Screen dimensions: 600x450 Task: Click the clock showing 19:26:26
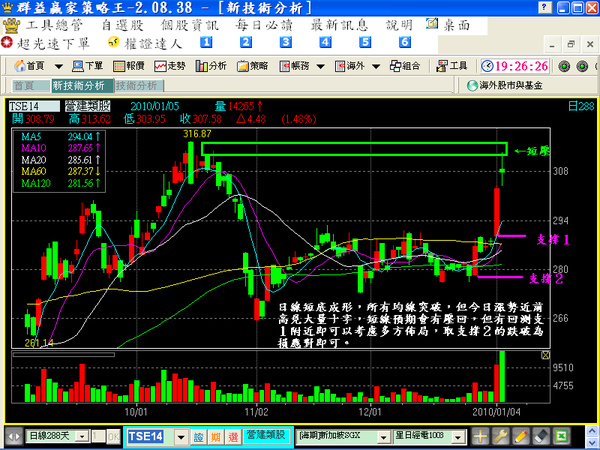pyautogui.click(x=515, y=66)
